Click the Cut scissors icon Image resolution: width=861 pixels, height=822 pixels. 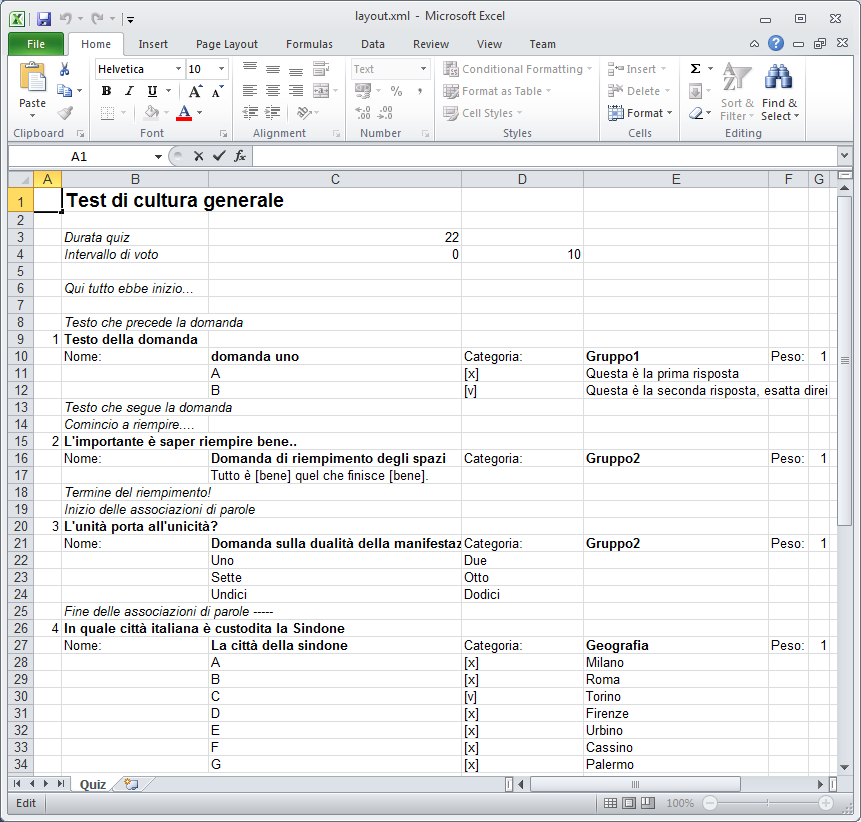65,69
